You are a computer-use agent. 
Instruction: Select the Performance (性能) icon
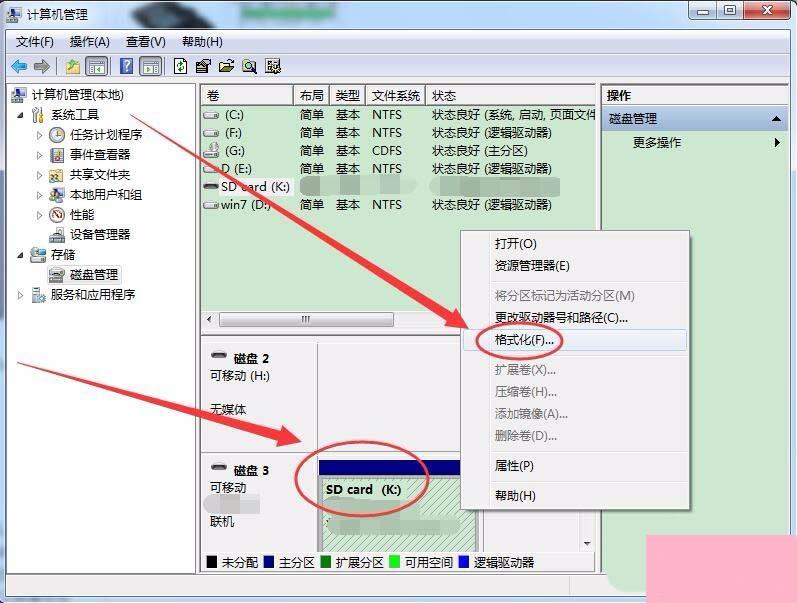click(x=57, y=215)
